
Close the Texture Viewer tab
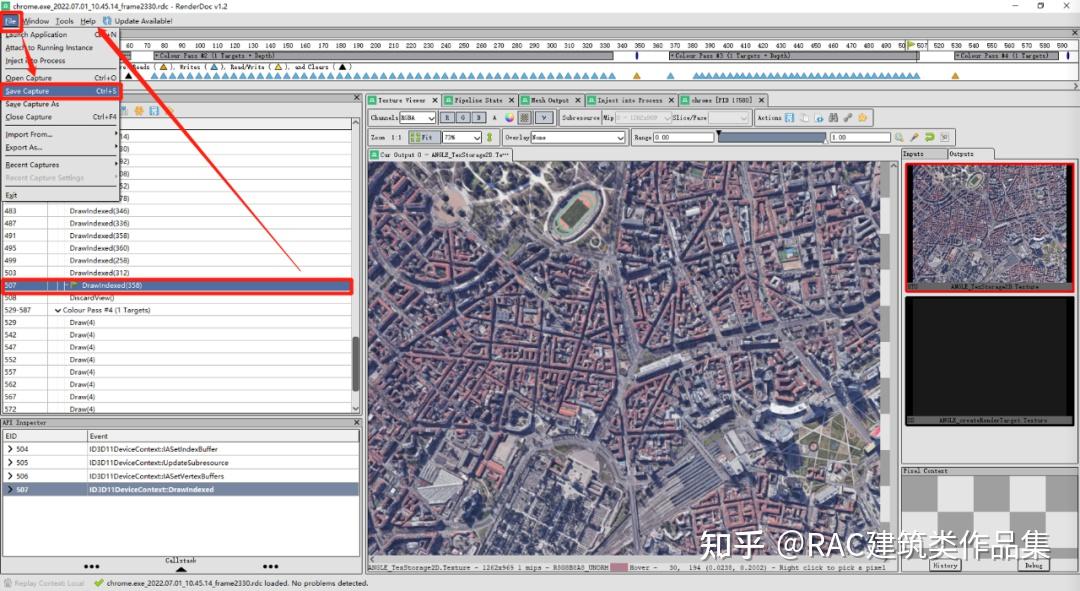coord(435,100)
